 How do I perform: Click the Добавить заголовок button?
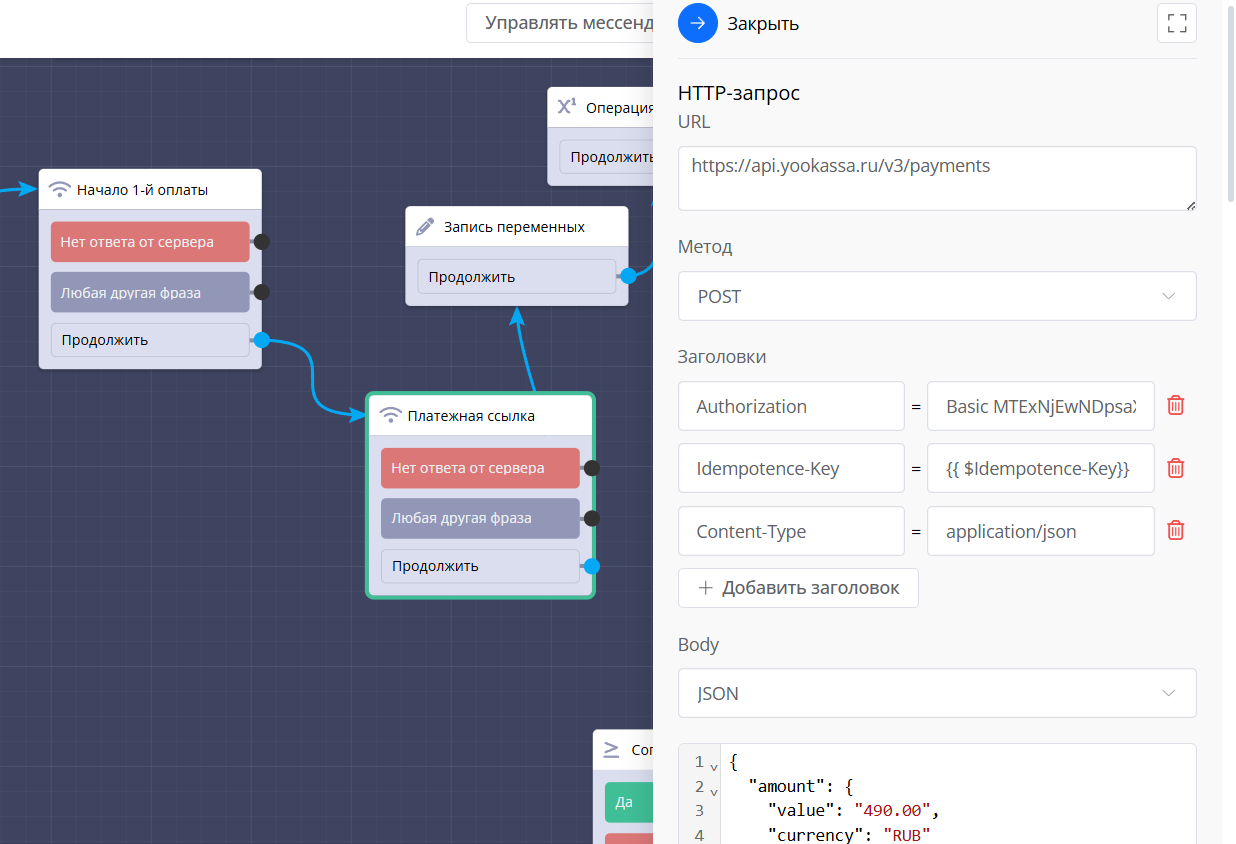point(798,588)
